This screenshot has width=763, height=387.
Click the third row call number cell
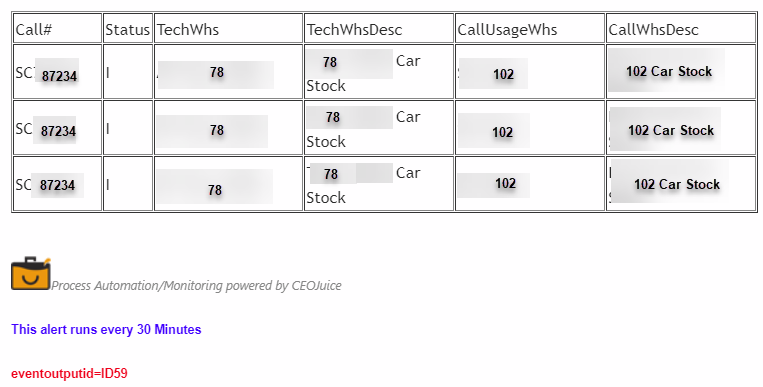[57, 184]
